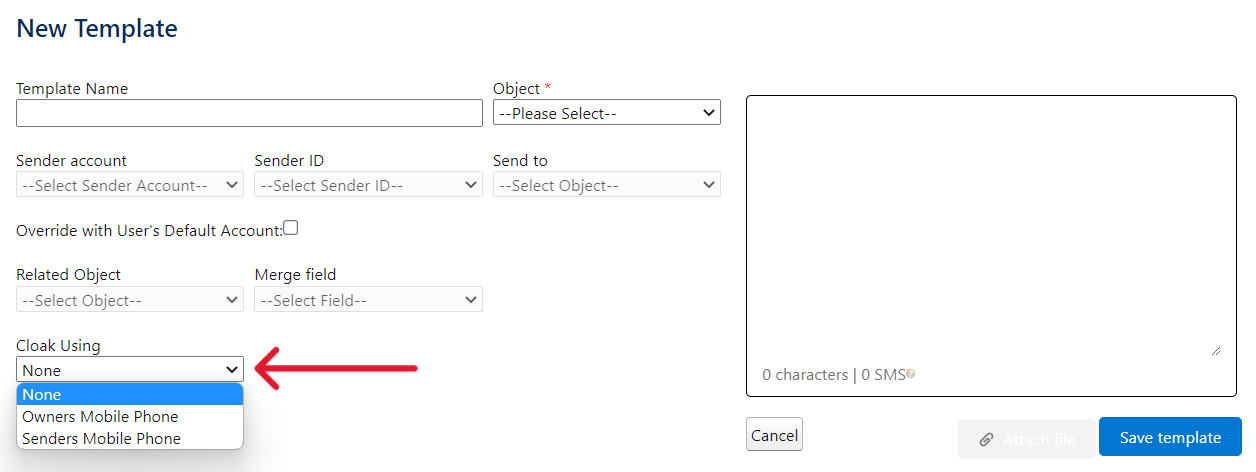Viewport: 1256px width, 472px height.
Task: Click the paperclip icon on Attach file
Action: point(986,439)
